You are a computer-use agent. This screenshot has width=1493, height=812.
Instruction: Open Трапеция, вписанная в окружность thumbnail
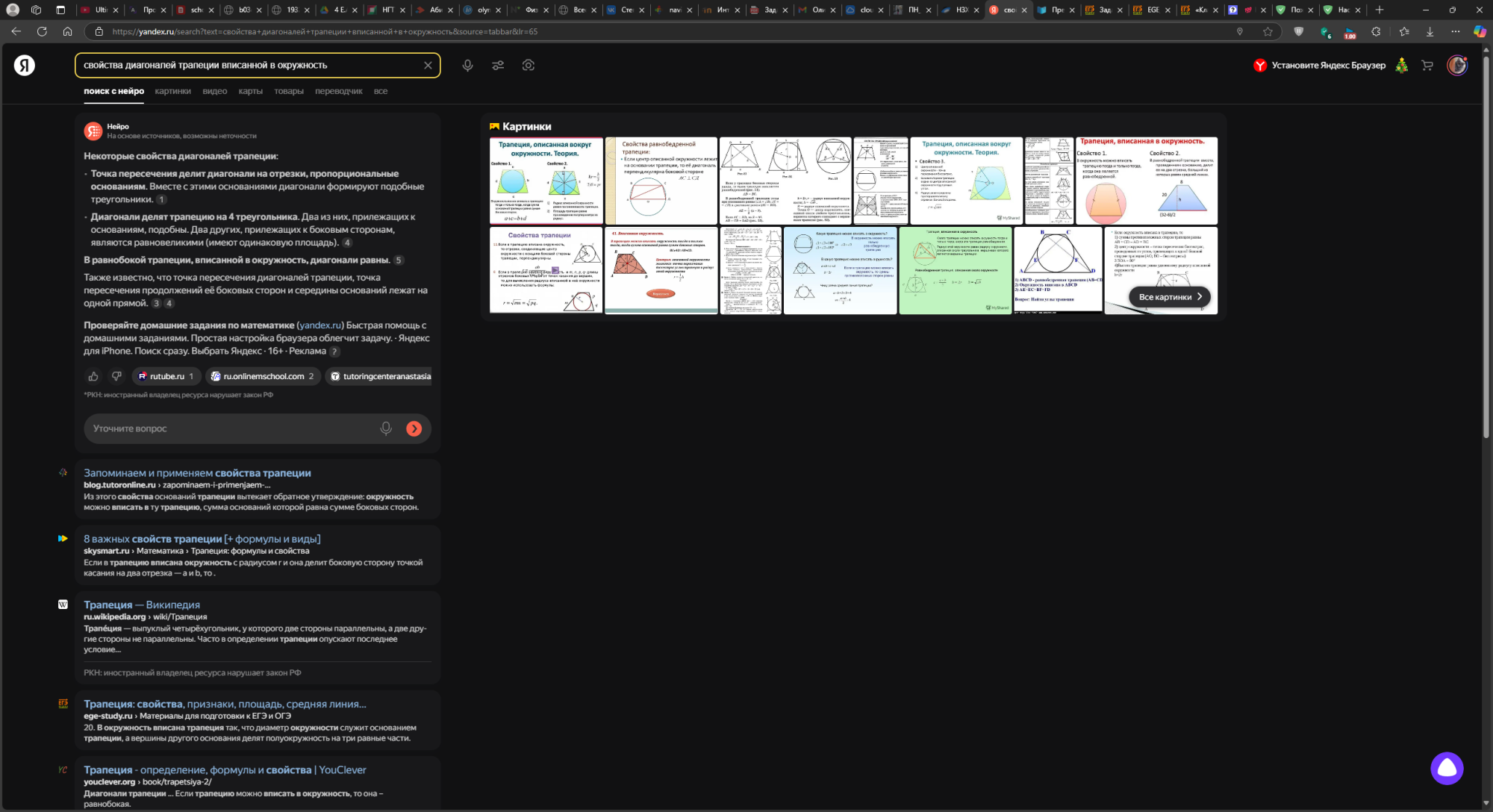coord(1147,181)
